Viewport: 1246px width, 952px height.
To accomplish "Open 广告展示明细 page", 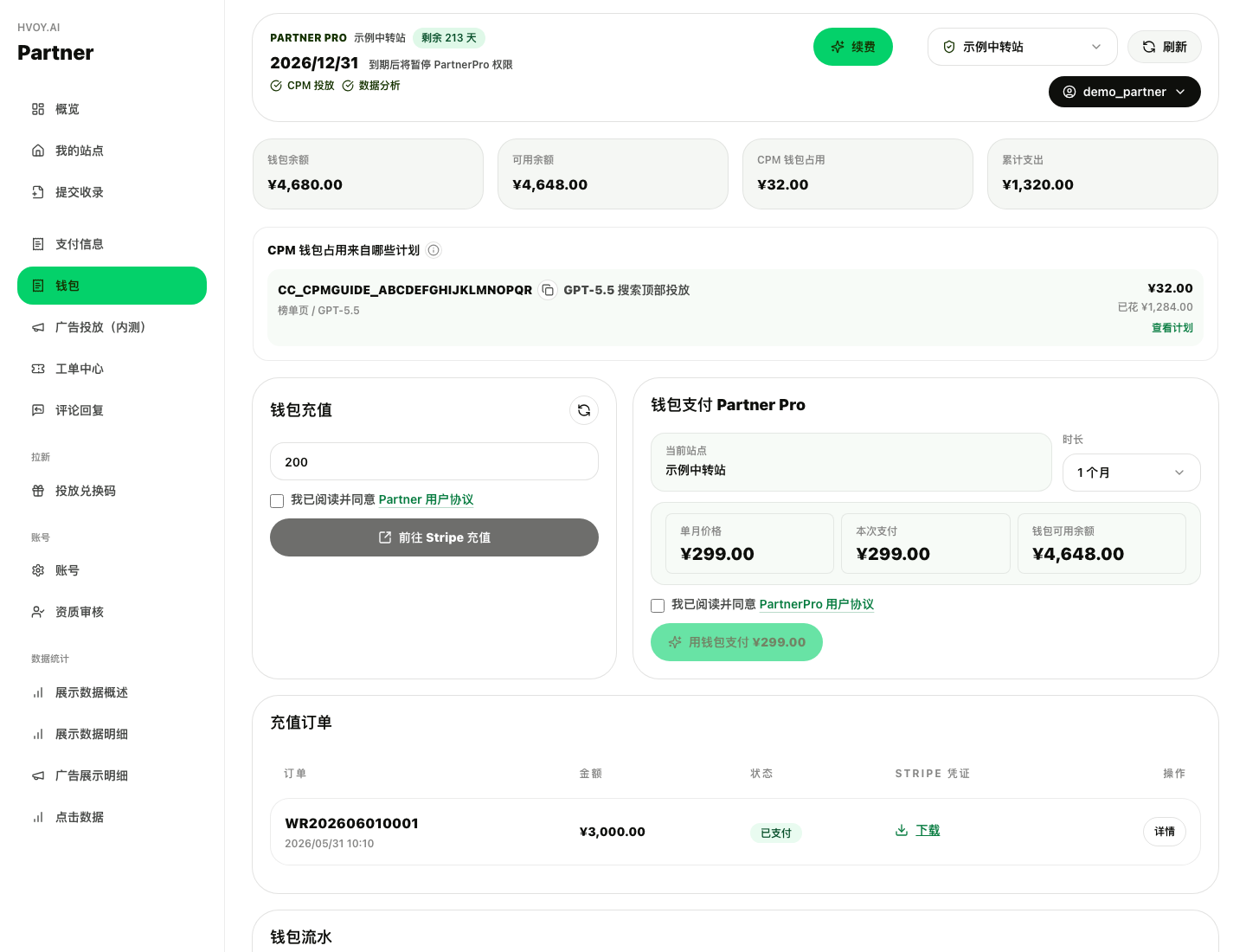I will tap(112, 775).
